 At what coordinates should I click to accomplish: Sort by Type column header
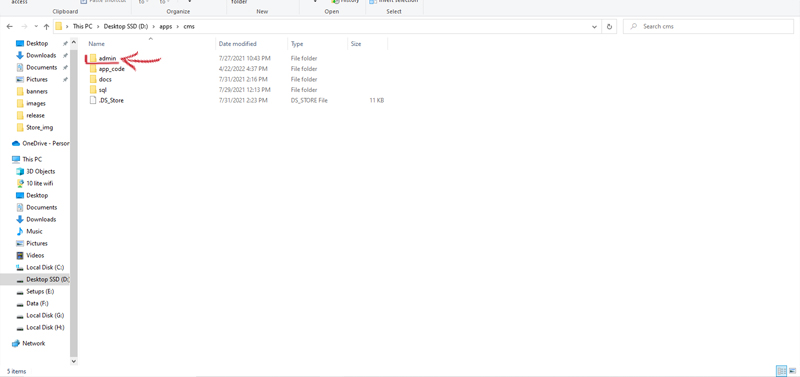tap(297, 44)
